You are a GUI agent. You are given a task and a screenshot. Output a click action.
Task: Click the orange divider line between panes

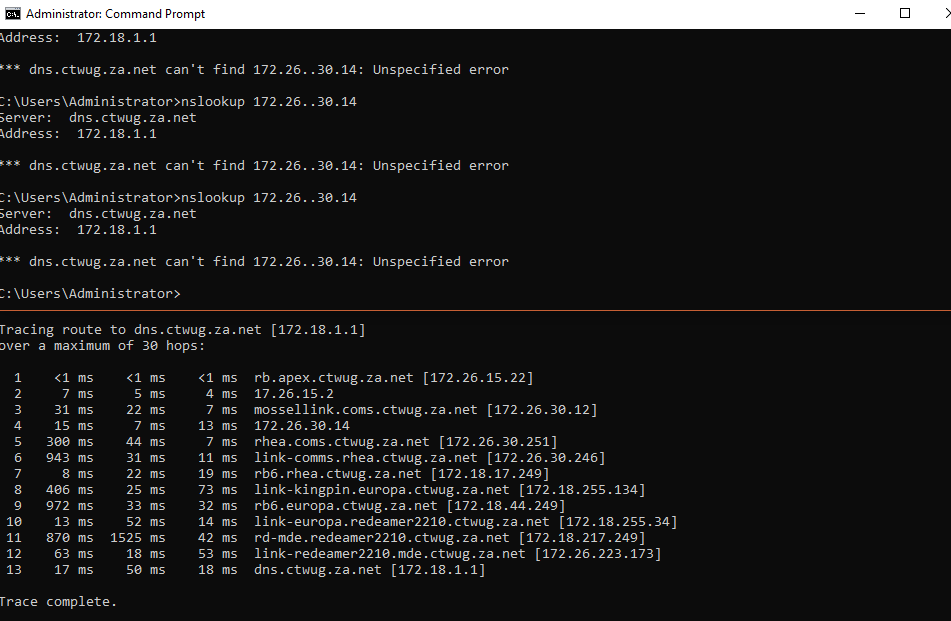[x=476, y=310]
